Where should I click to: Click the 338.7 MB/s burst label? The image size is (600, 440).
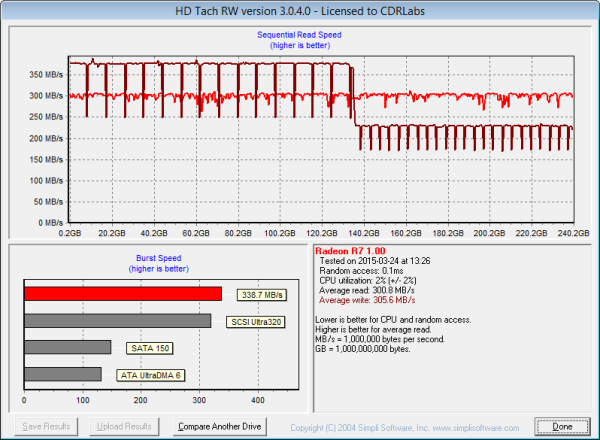click(x=260, y=295)
